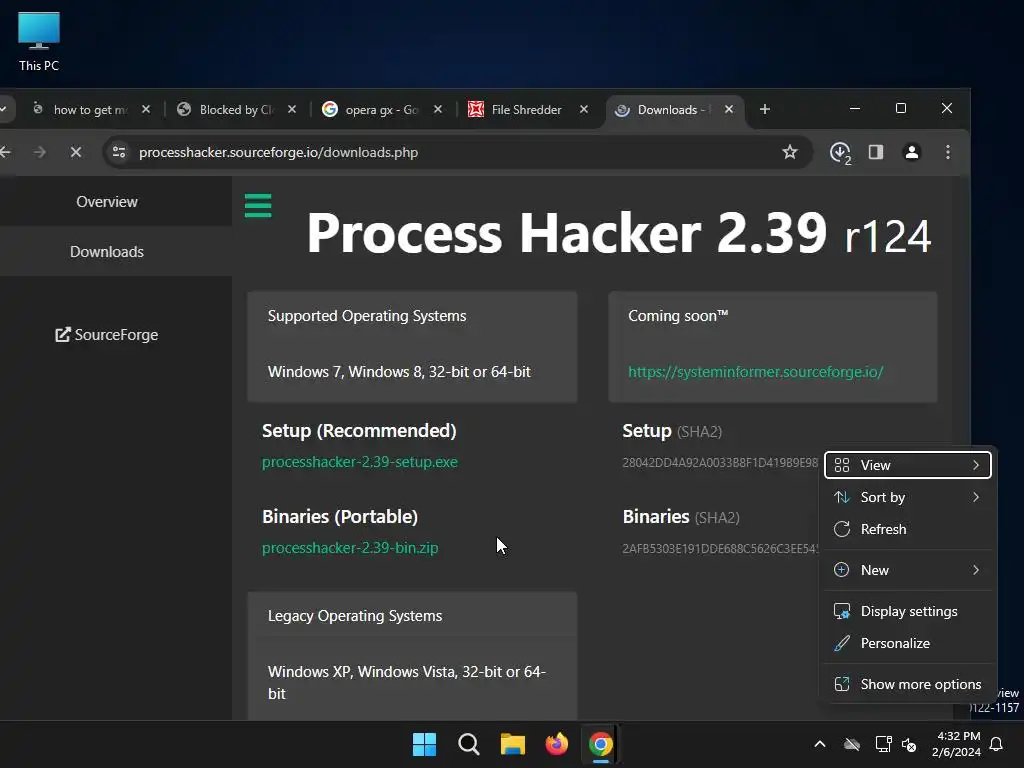
Task: Open the This PC desktop icon
Action: tap(39, 42)
